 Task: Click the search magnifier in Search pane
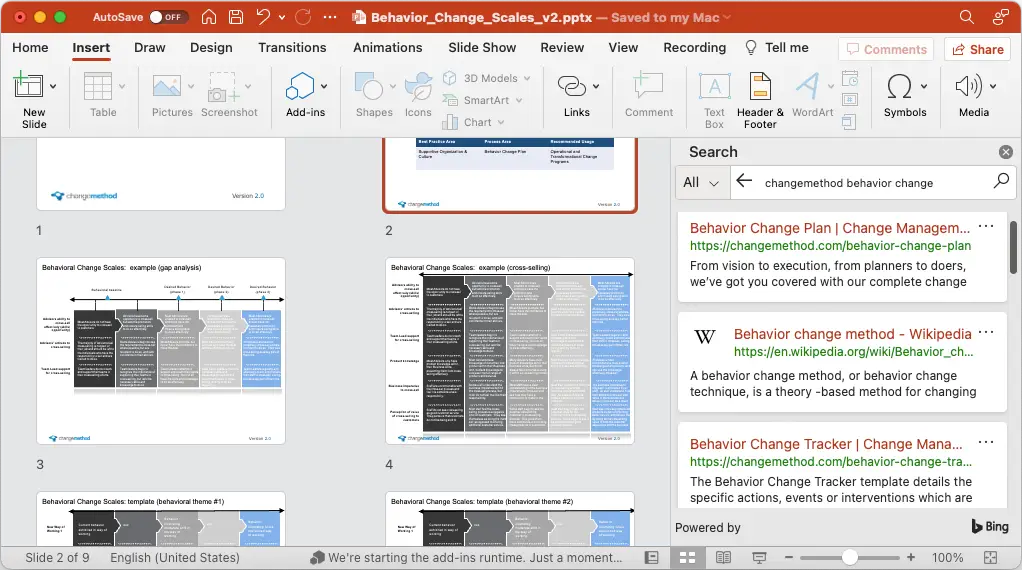(x=1000, y=181)
